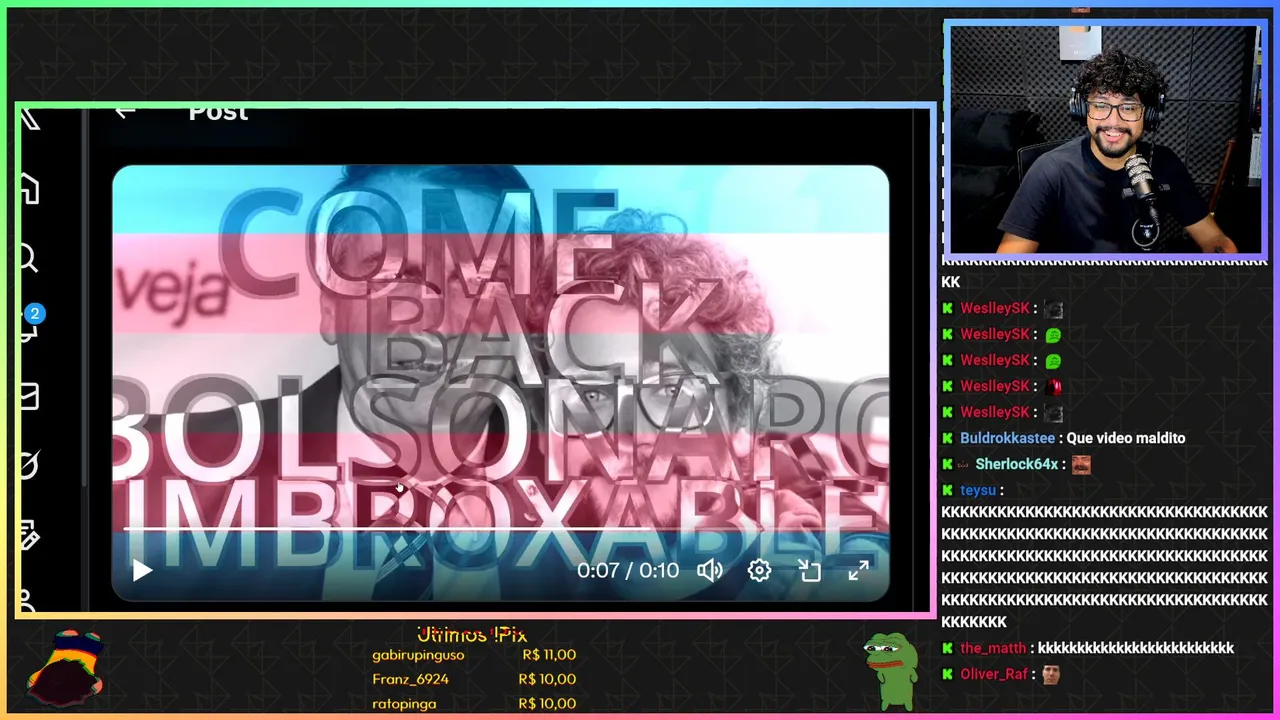Viewport: 1280px width, 720px height.
Task: Play the paused video
Action: click(x=142, y=571)
